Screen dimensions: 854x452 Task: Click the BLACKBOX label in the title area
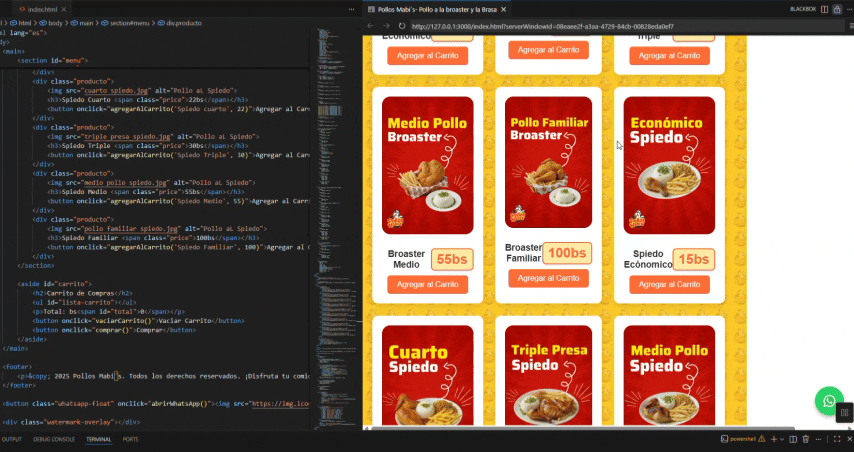click(803, 9)
